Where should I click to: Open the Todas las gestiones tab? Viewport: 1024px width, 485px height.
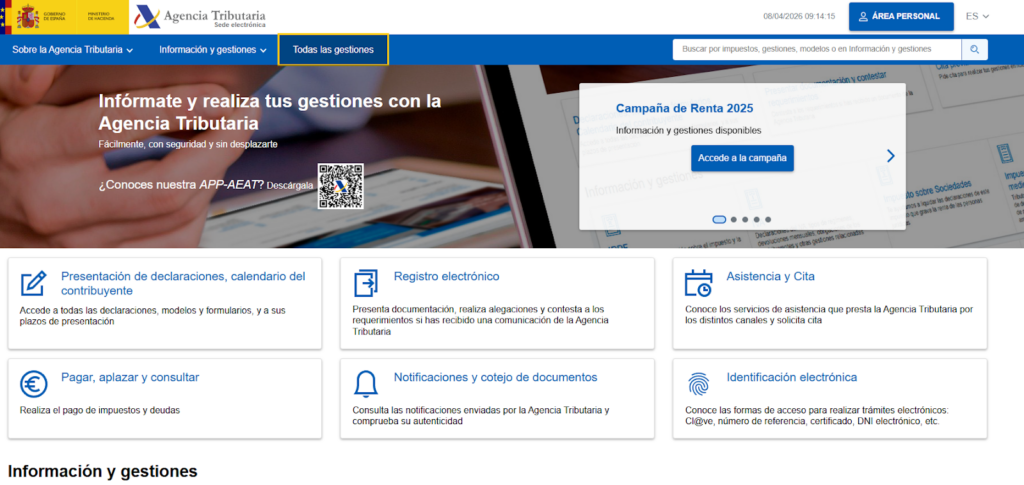333,50
